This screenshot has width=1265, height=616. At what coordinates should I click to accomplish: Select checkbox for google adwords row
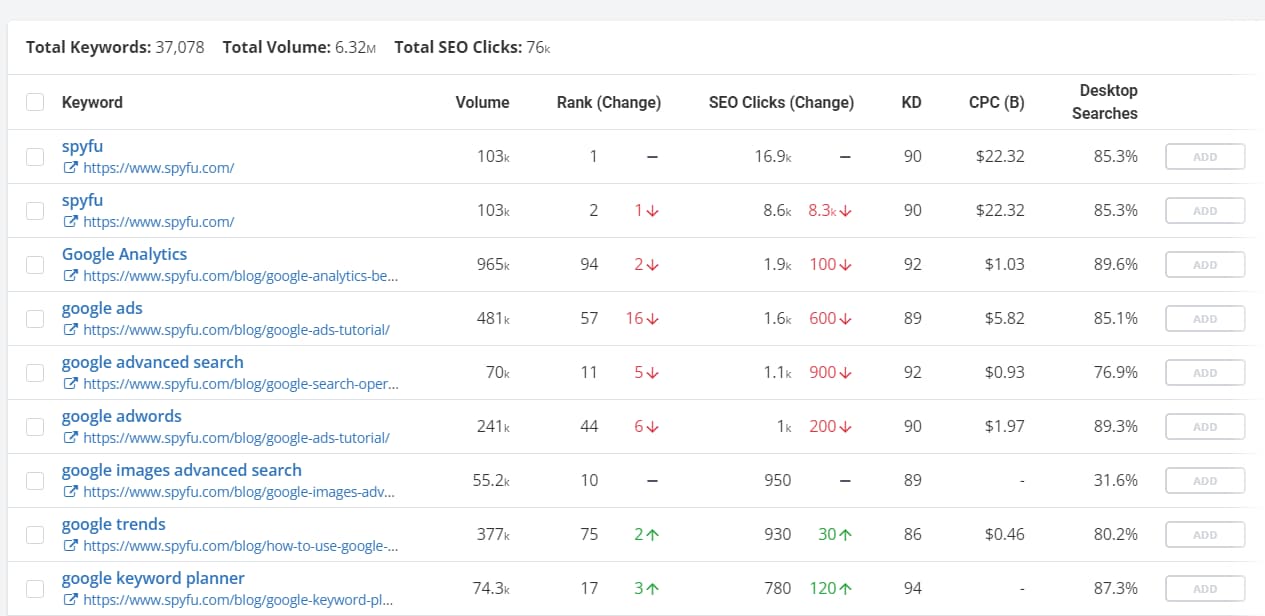coord(35,427)
